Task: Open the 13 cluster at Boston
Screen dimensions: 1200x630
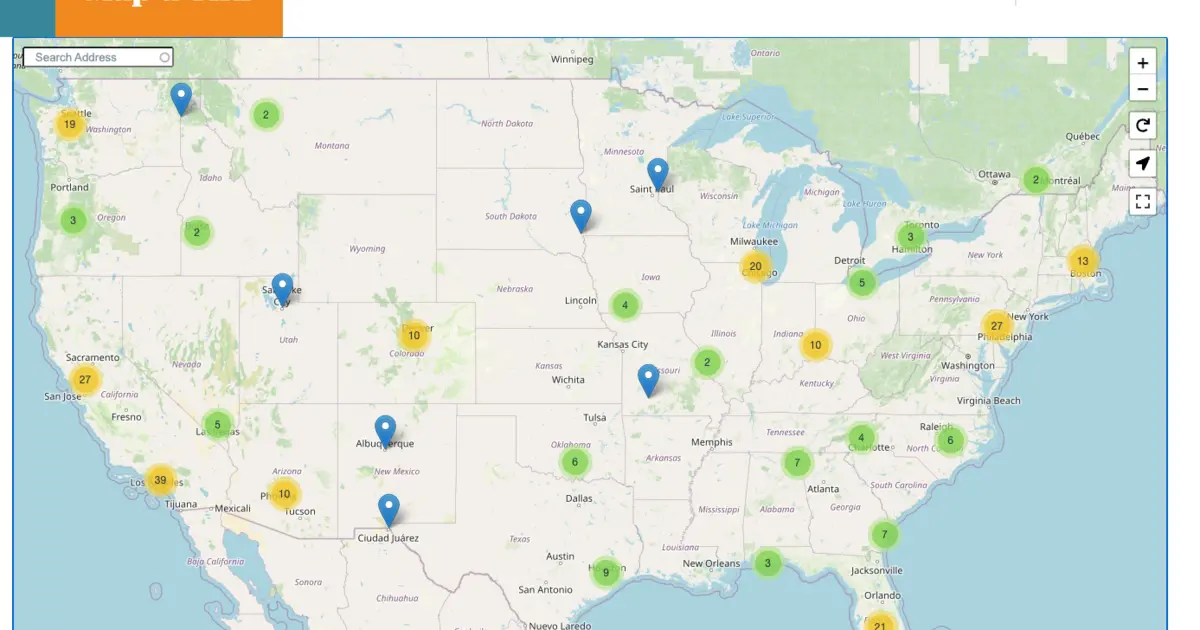Action: (1082, 261)
